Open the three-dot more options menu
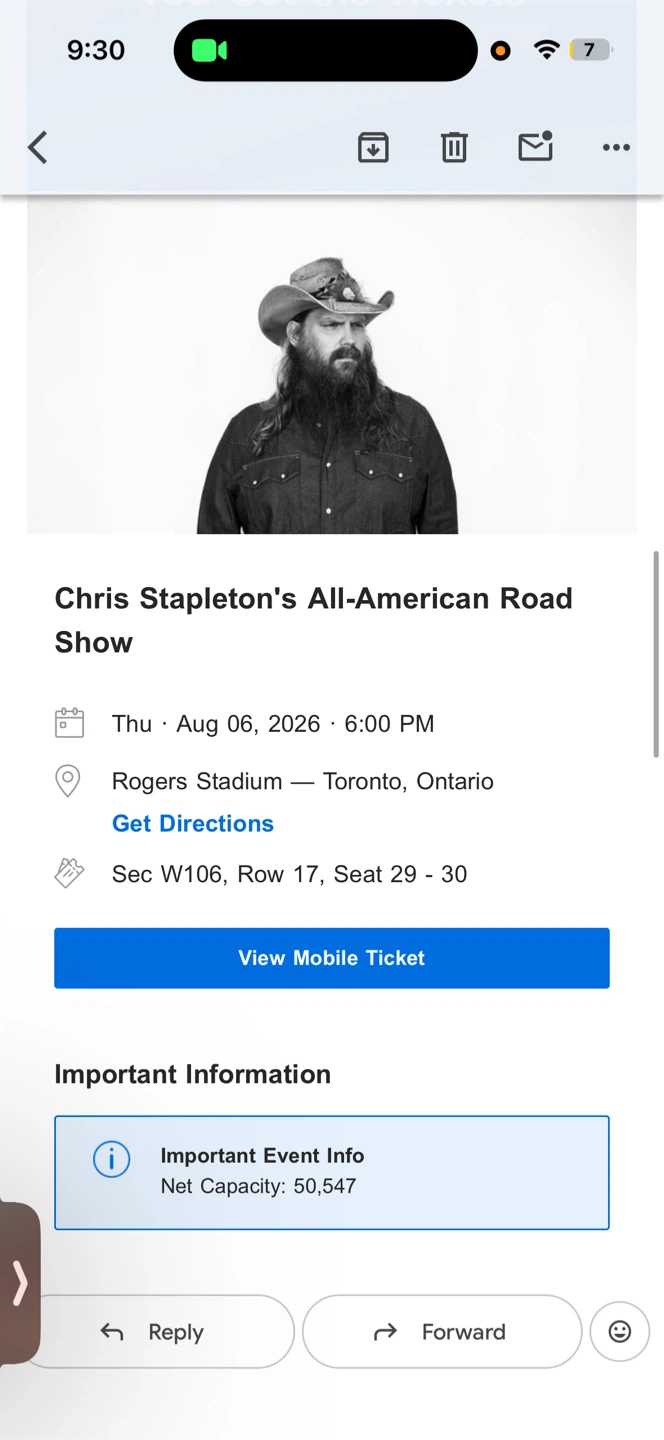 [616, 148]
